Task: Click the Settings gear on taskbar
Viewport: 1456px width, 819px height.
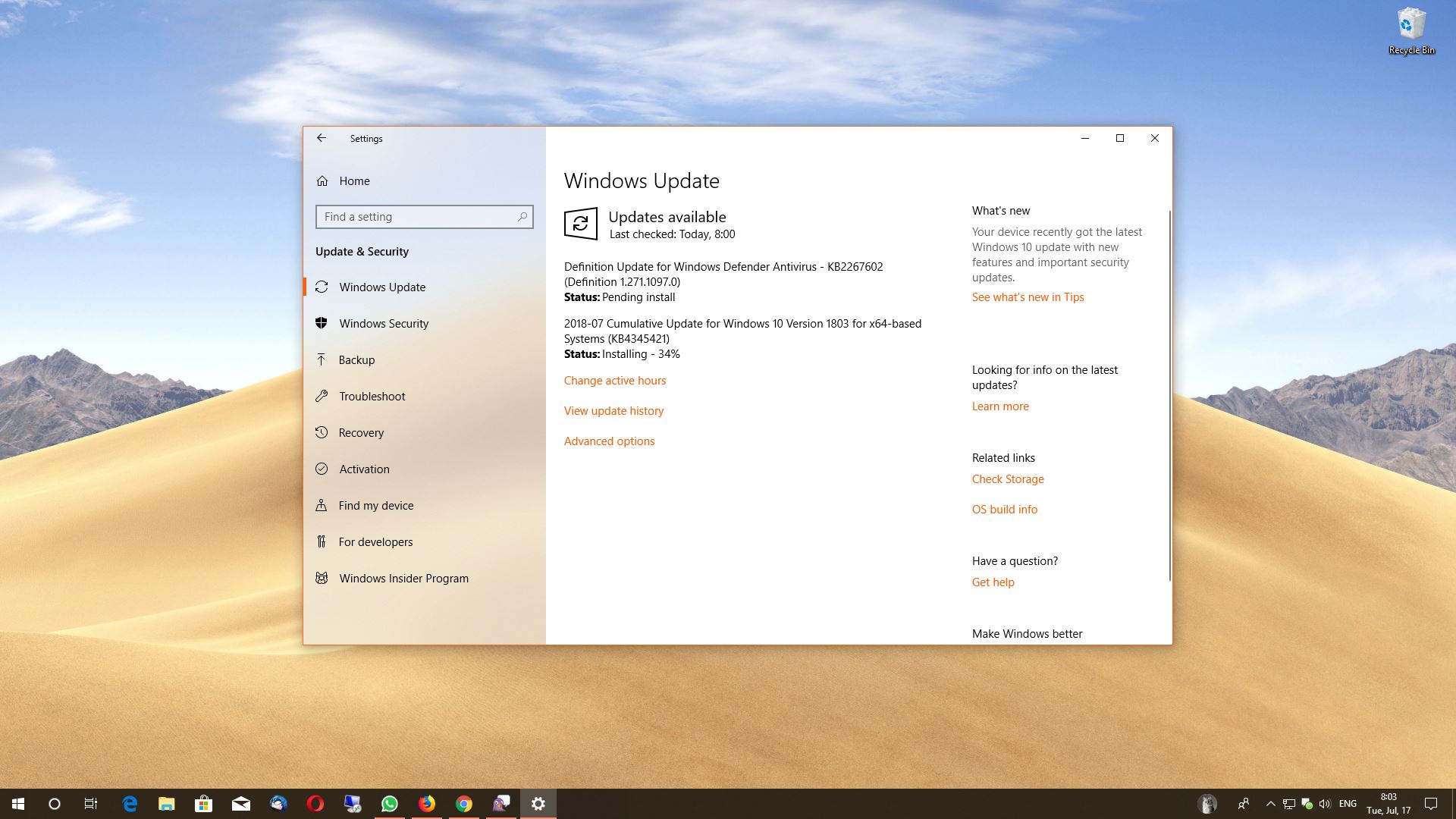Action: [538, 804]
